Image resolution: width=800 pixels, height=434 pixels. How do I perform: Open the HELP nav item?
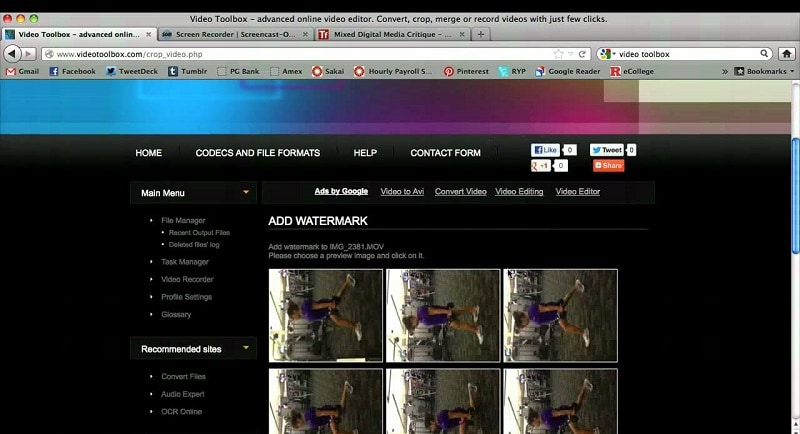pos(365,153)
